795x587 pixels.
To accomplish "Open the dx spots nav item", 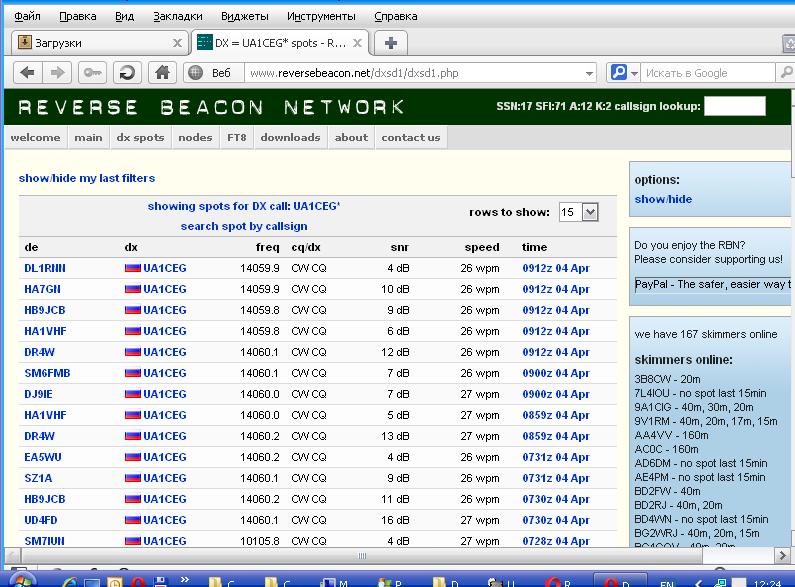I will [x=140, y=137].
